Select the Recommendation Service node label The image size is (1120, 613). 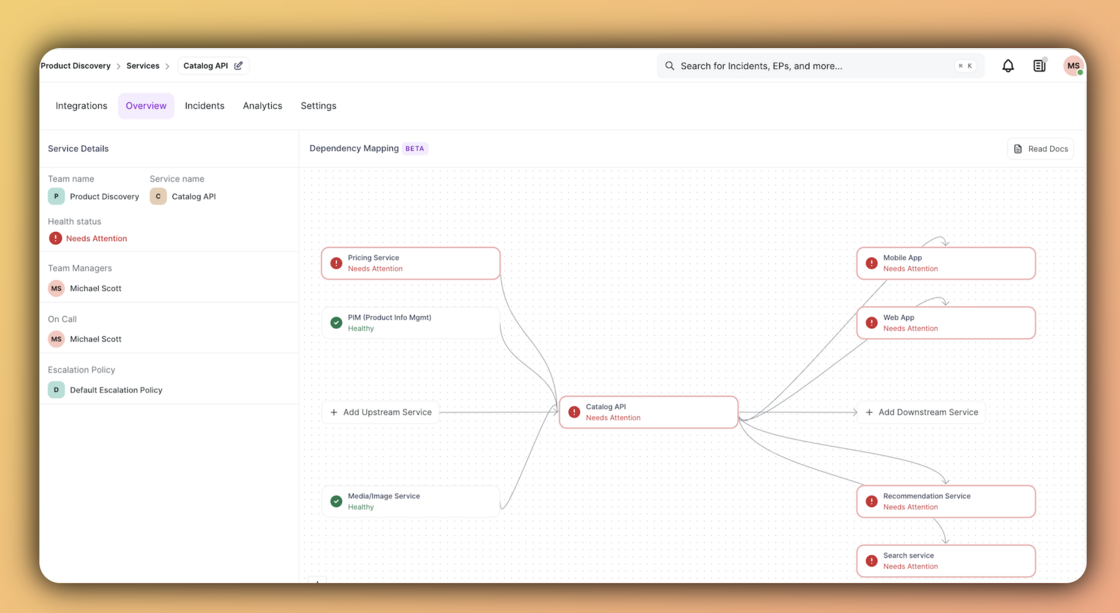point(926,497)
